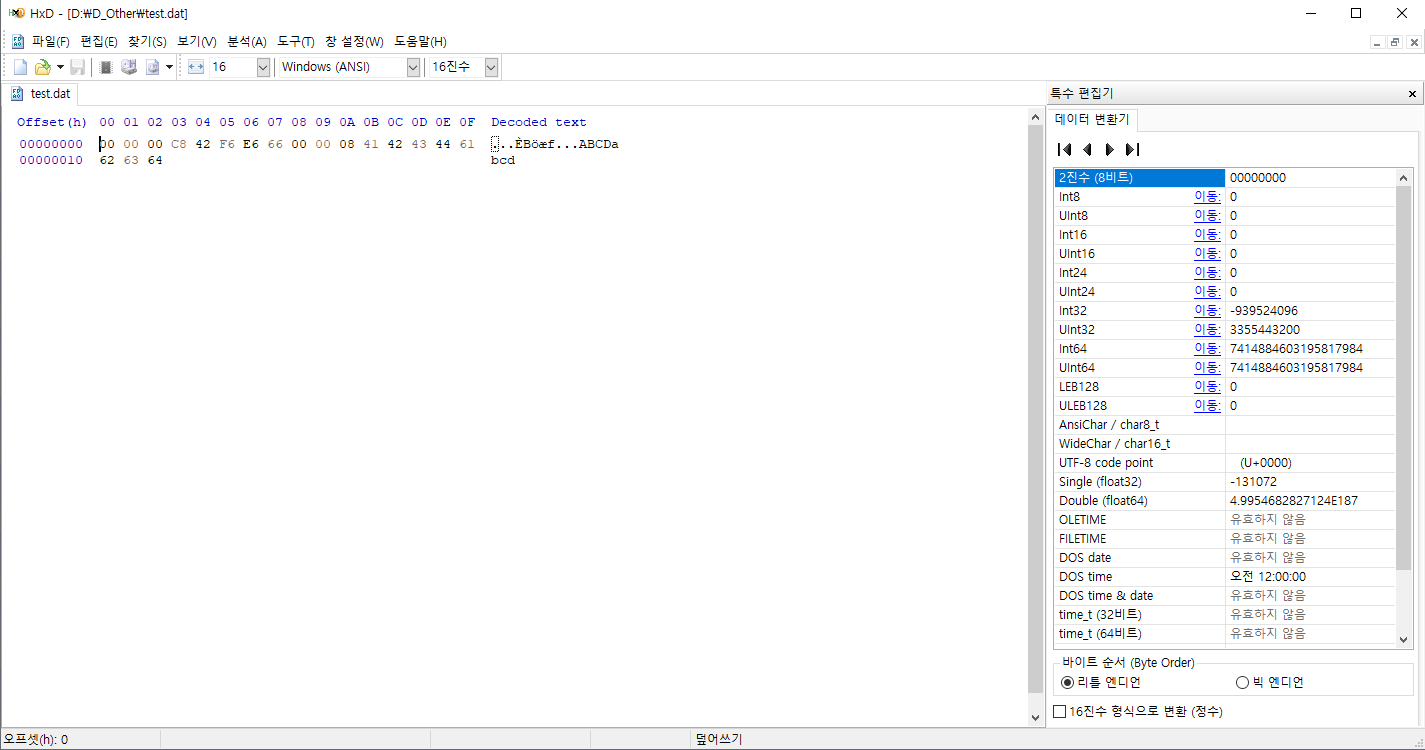
Task: Click the 이동 link for Int16
Action: (x=1207, y=235)
